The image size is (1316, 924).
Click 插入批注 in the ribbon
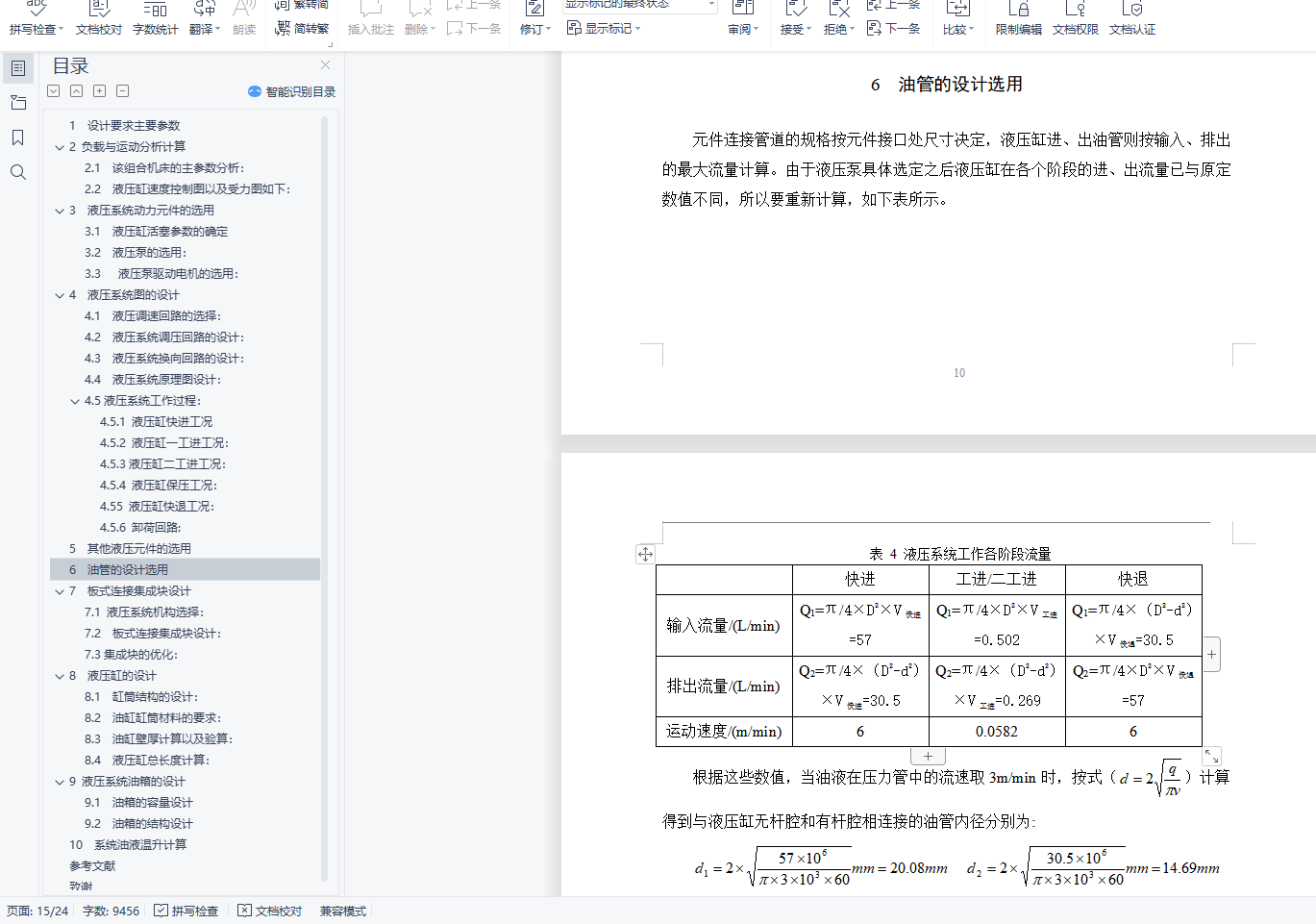371,29
